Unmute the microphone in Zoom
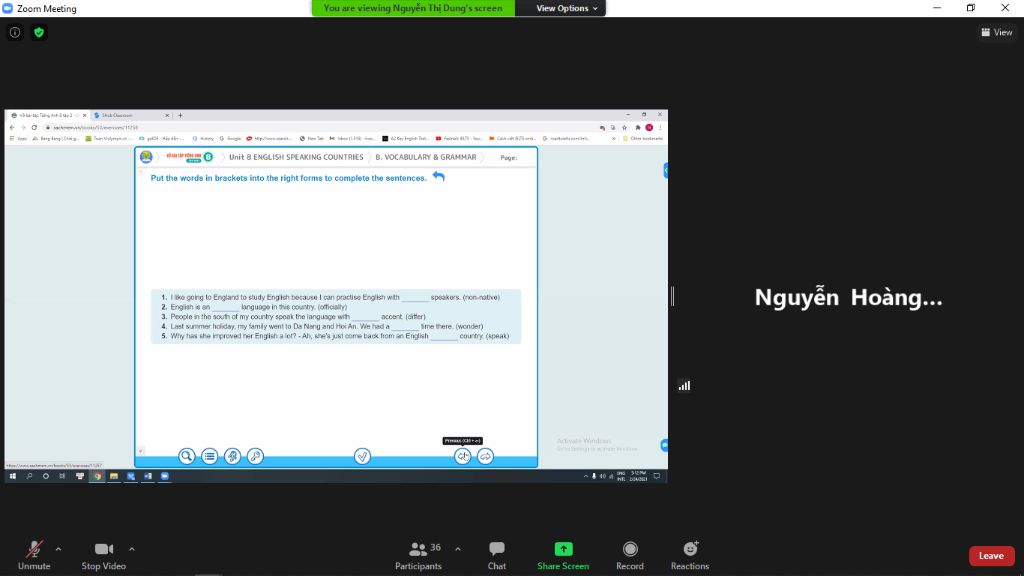Image resolution: width=1024 pixels, height=576 pixels. [x=34, y=556]
